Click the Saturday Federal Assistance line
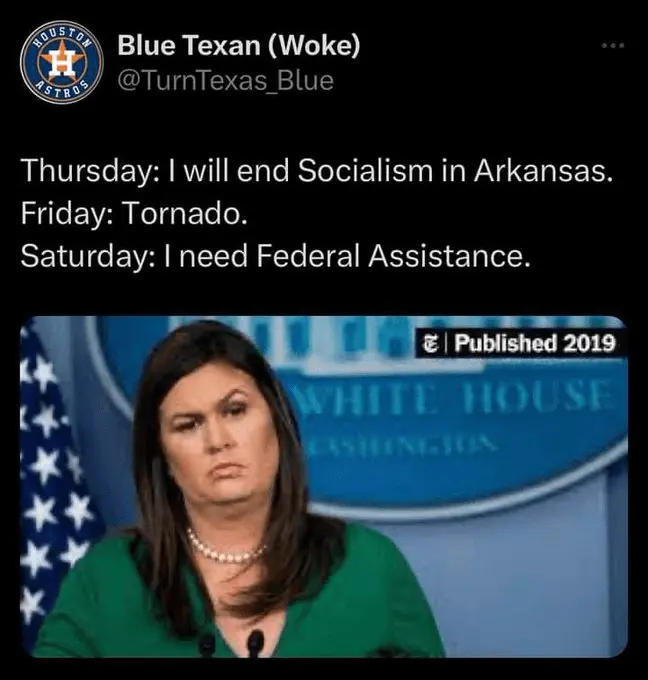Viewport: 648px width, 680px height. point(275,255)
